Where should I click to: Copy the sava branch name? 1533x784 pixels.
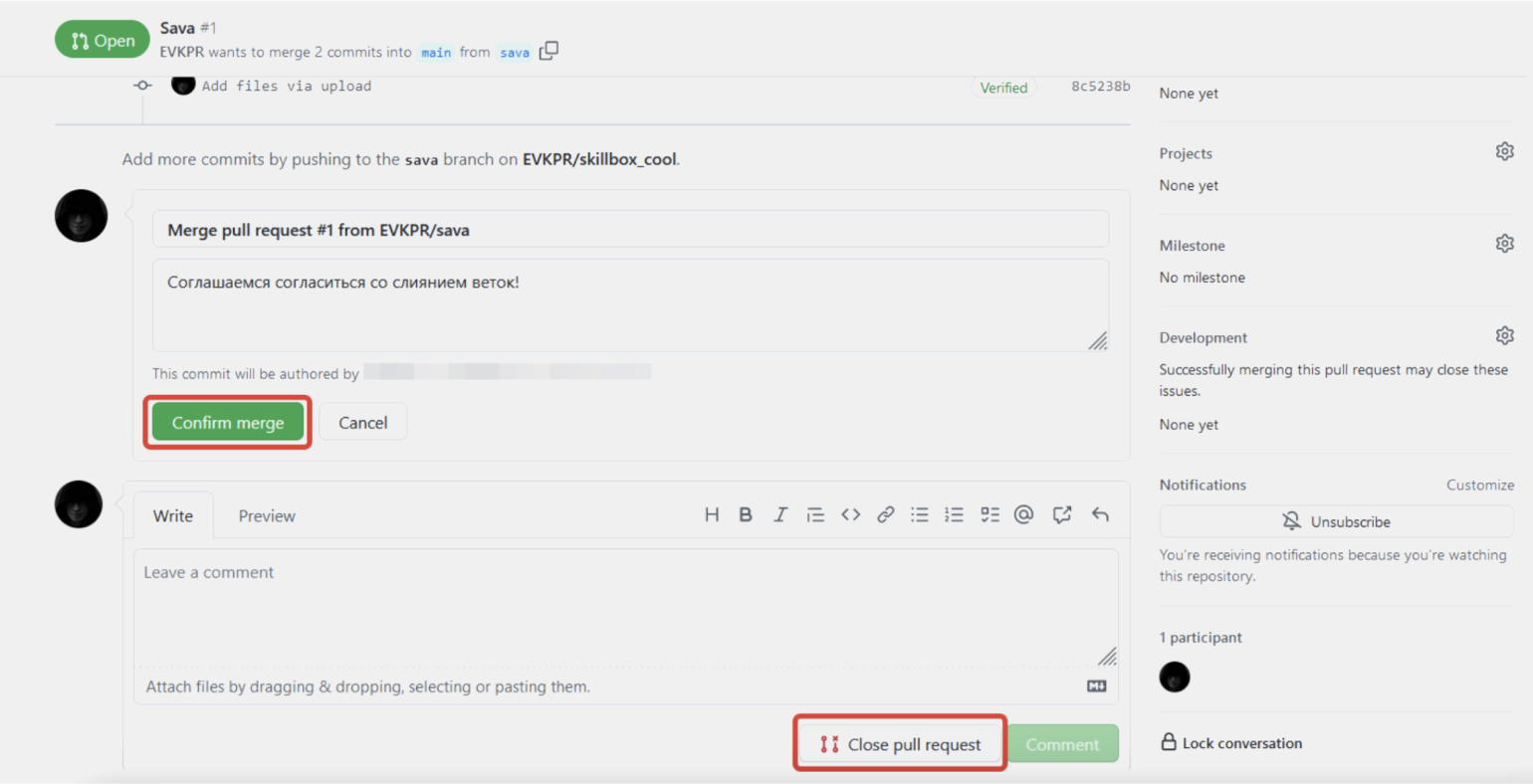pos(548,51)
